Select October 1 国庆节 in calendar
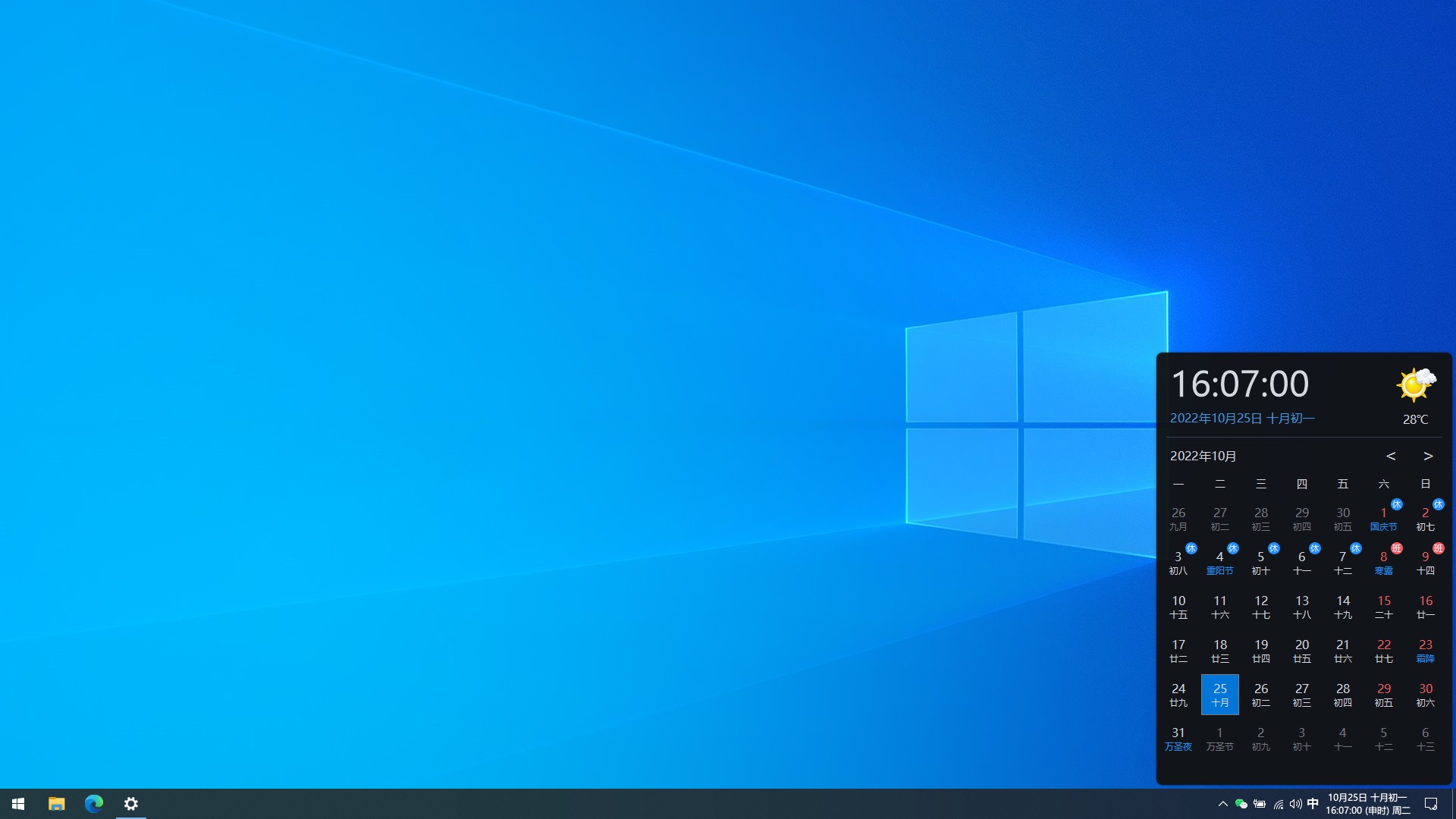1456x819 pixels. (1383, 519)
